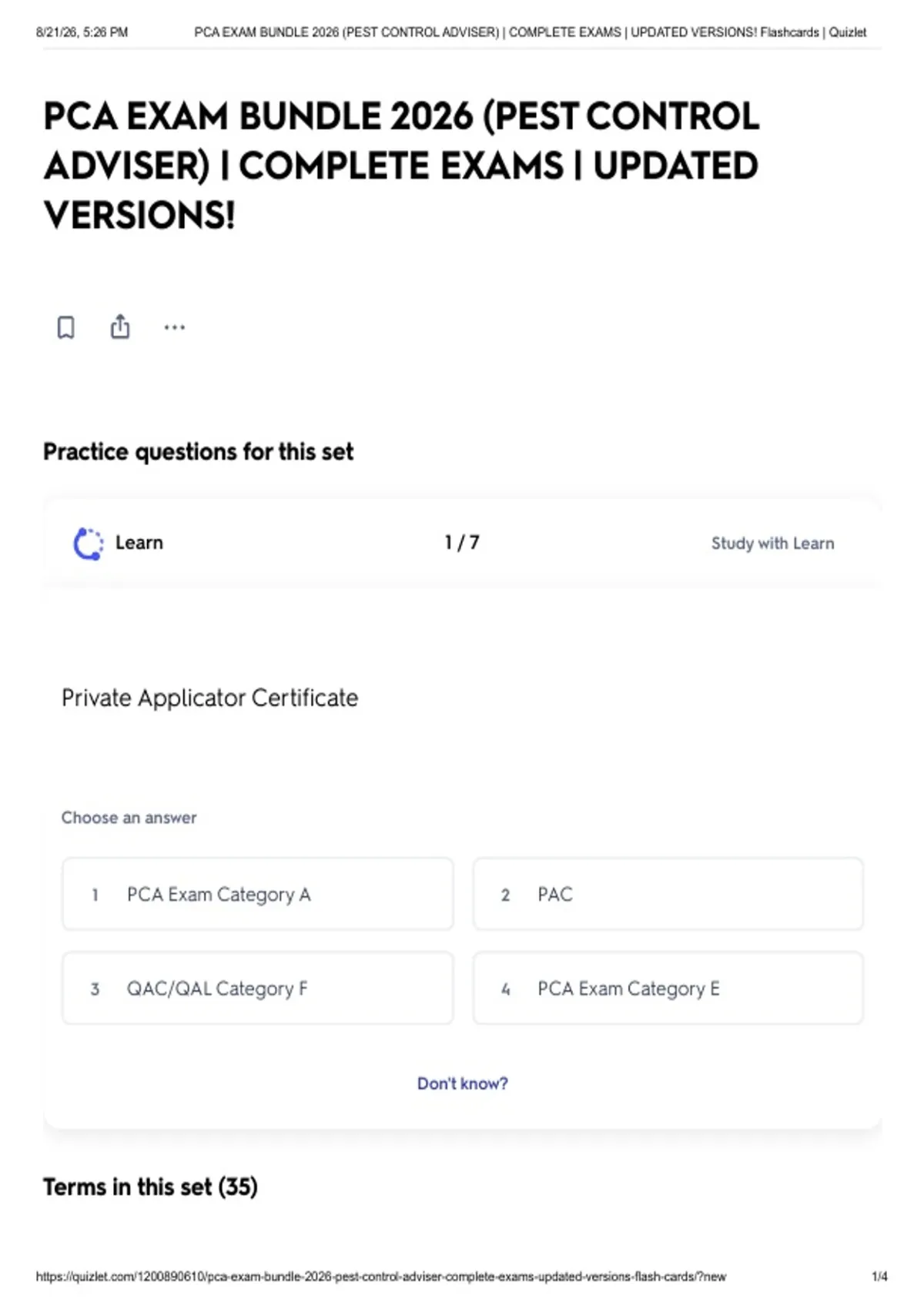Viewport: 924px width, 1309px height.
Task: Pick answer PCA Exam Category E
Action: (x=668, y=988)
